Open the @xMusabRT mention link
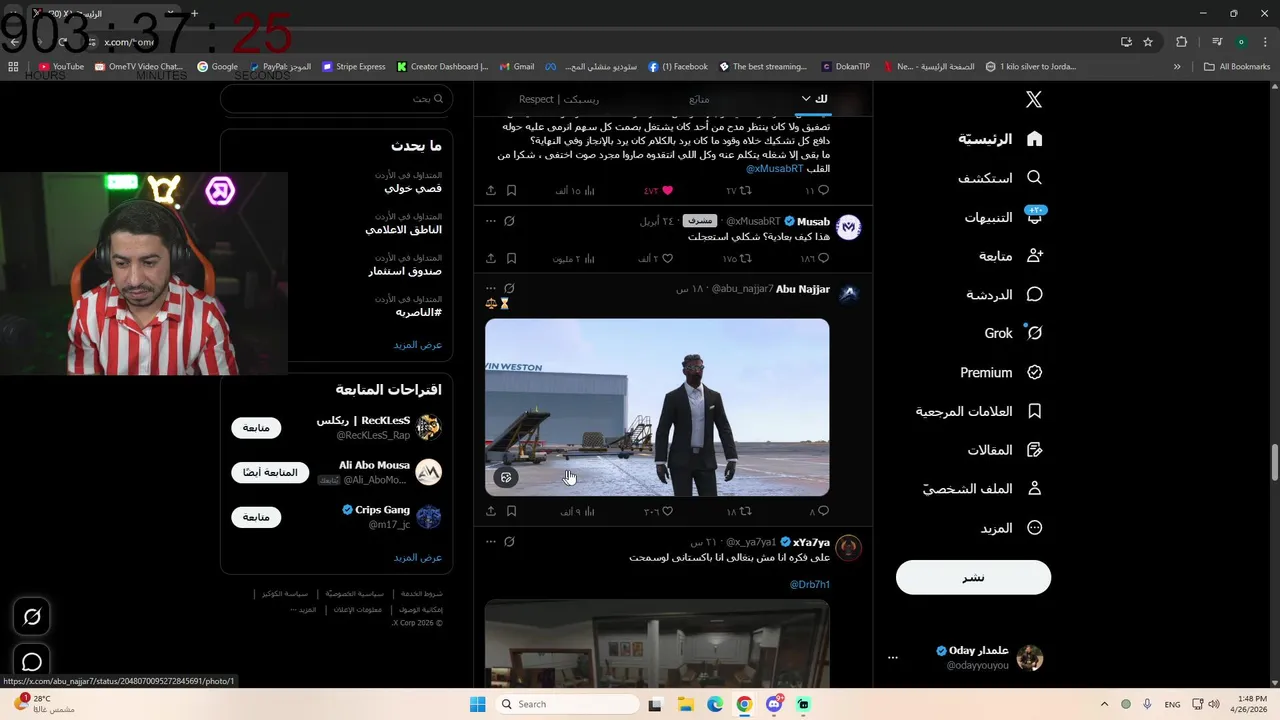Viewport: 1280px width, 720px height. pos(775,169)
